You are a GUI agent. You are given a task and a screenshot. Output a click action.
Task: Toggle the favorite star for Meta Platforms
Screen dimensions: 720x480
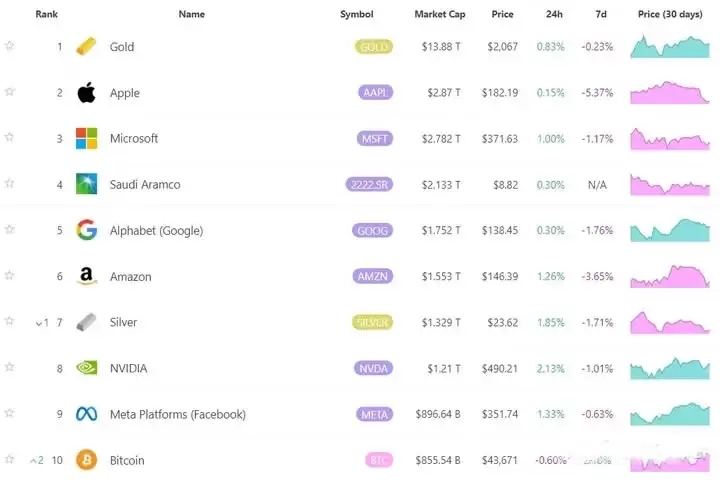[x=10, y=412]
